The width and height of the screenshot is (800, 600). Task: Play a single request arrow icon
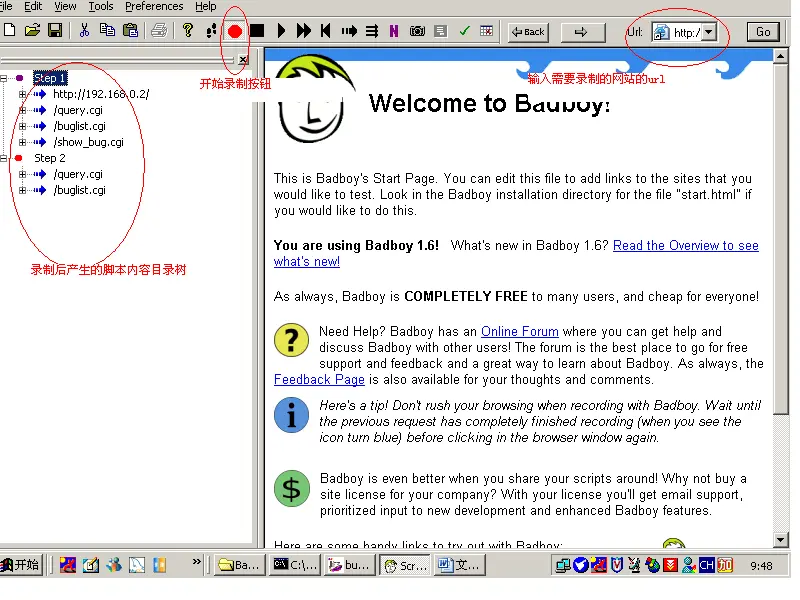(x=349, y=32)
